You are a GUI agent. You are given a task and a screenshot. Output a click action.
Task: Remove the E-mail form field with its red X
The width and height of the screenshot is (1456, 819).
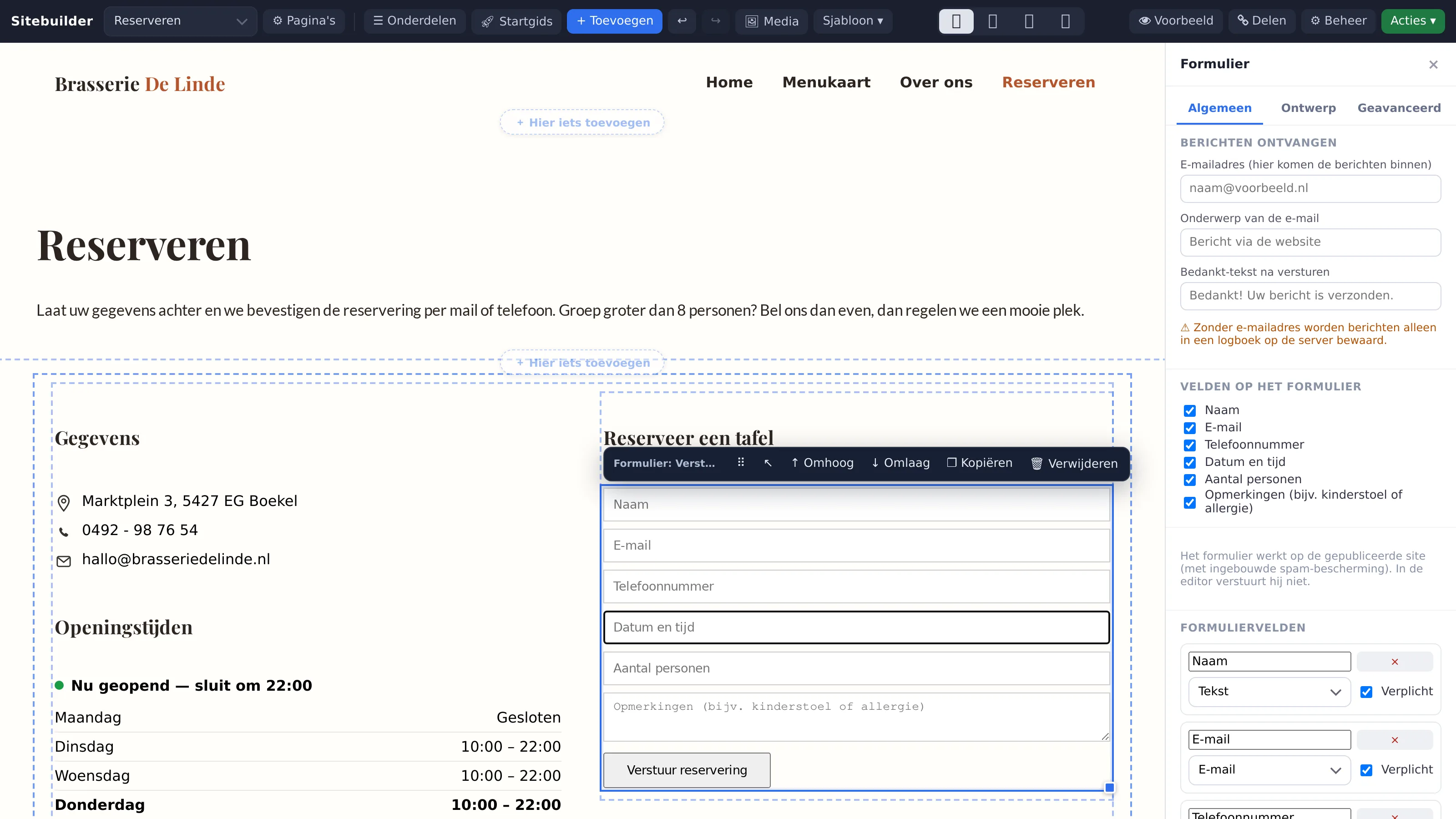pyautogui.click(x=1395, y=740)
